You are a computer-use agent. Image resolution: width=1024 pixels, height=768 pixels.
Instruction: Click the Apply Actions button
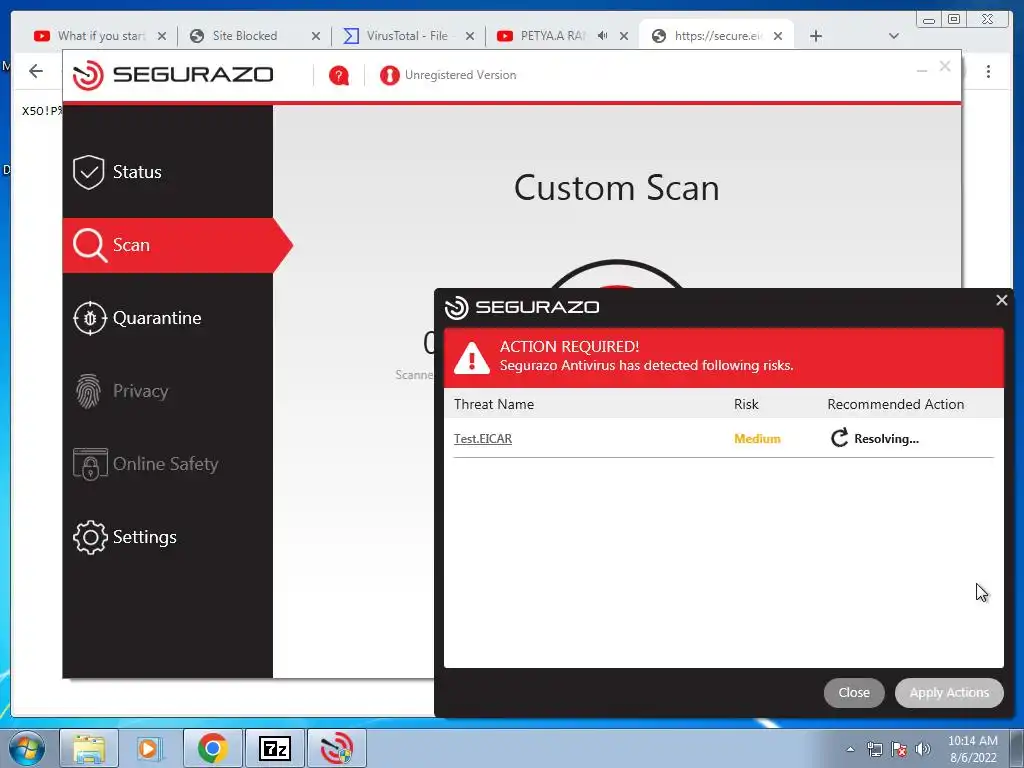tap(949, 693)
